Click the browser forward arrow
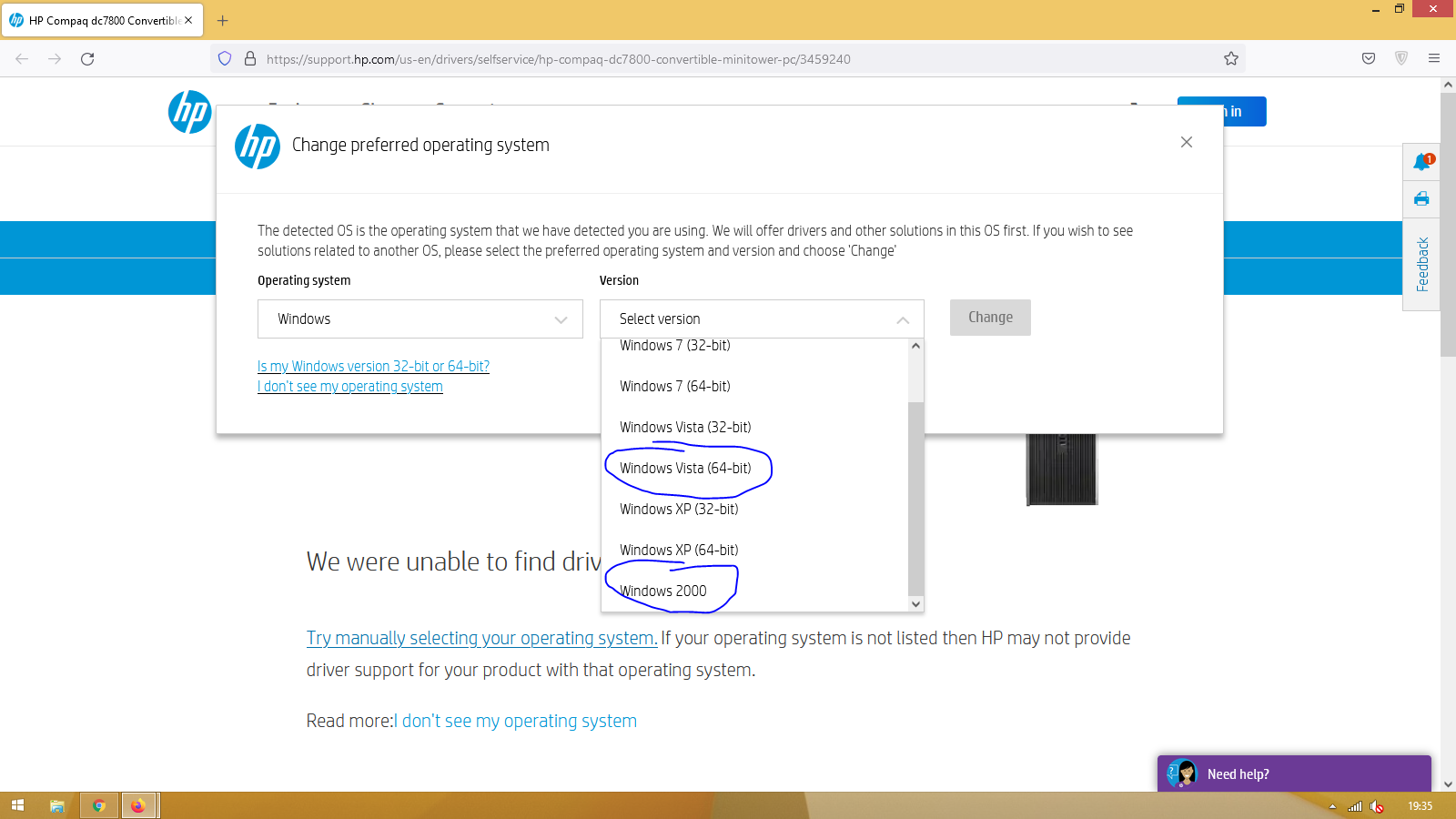 [x=55, y=59]
